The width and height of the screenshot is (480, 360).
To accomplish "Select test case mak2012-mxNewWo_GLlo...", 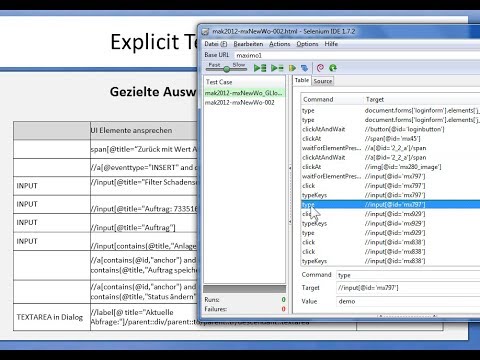I will [x=244, y=93].
